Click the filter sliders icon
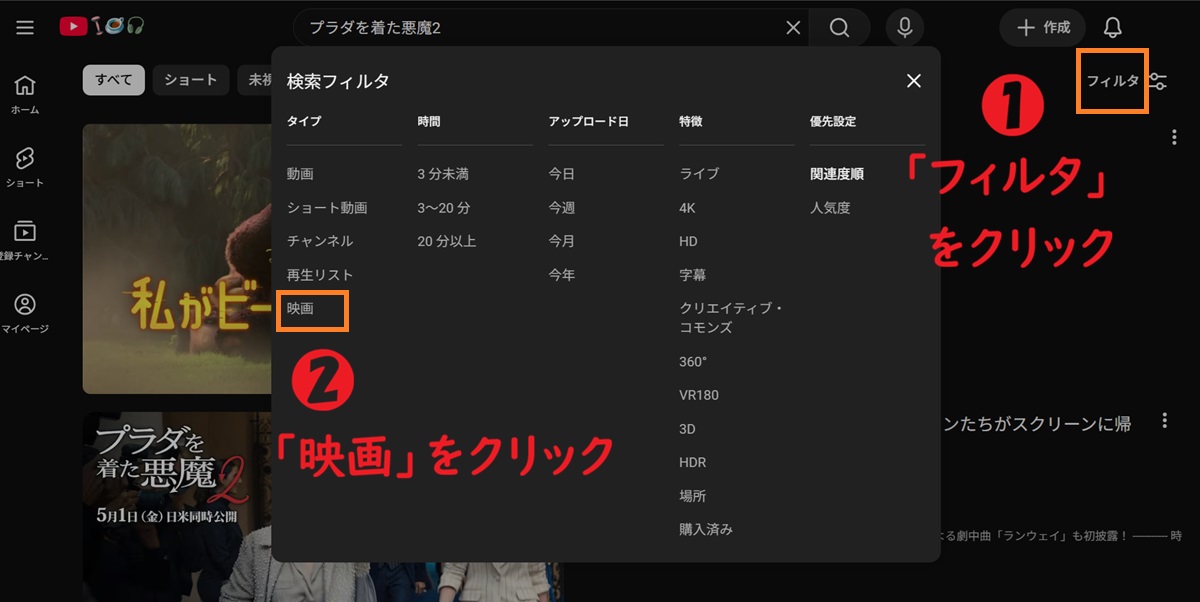The width and height of the screenshot is (1200, 602). coord(1158,81)
